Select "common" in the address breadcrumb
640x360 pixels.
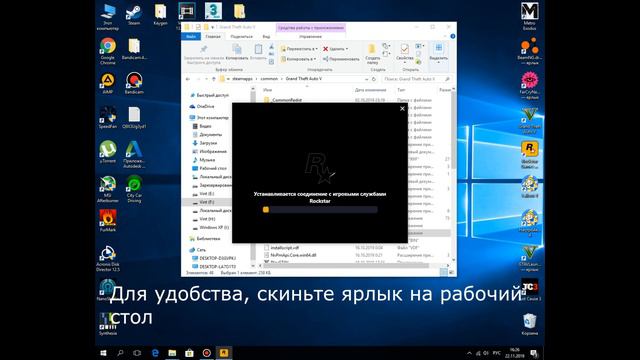coord(269,79)
